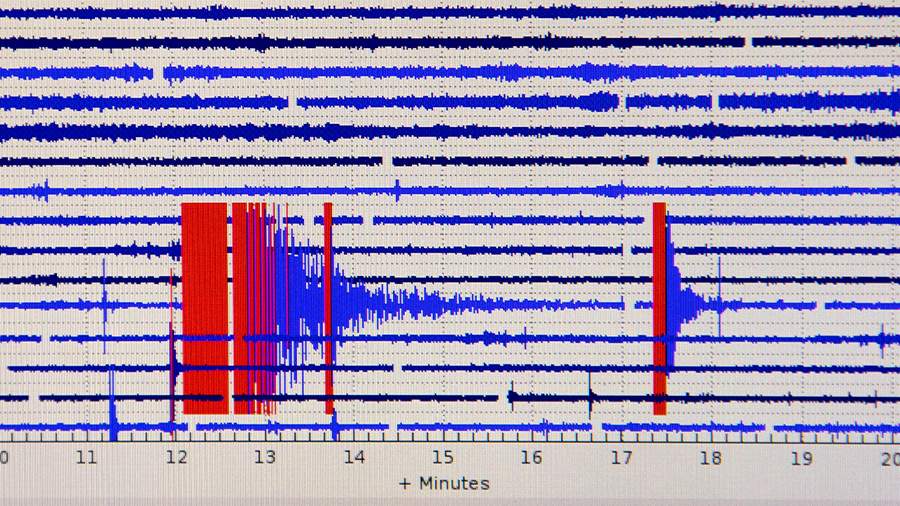Click the 16 minute axis label
The height and width of the screenshot is (506, 900).
pos(532,458)
